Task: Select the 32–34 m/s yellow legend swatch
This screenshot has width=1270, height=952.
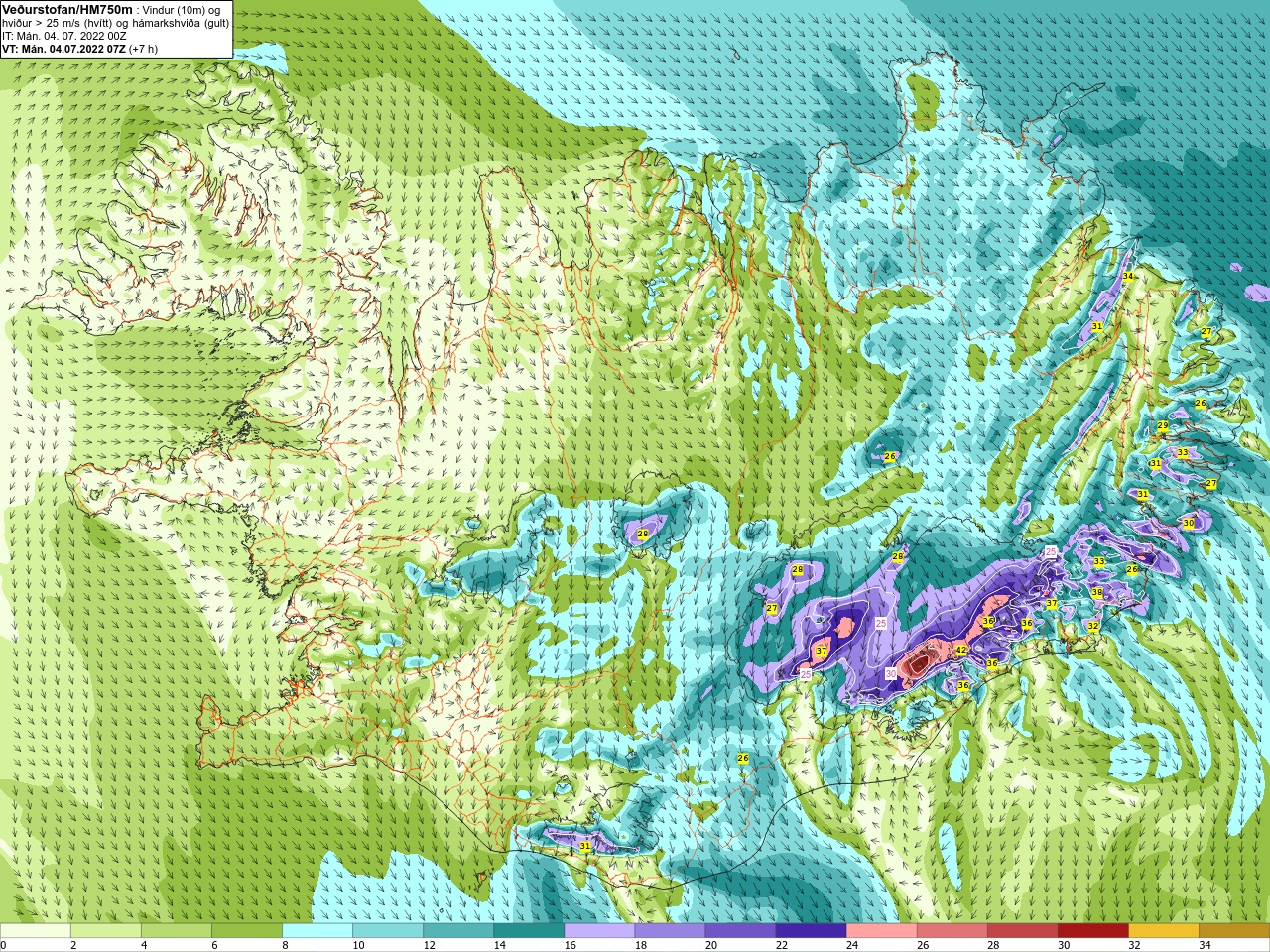Action: [x=1163, y=931]
